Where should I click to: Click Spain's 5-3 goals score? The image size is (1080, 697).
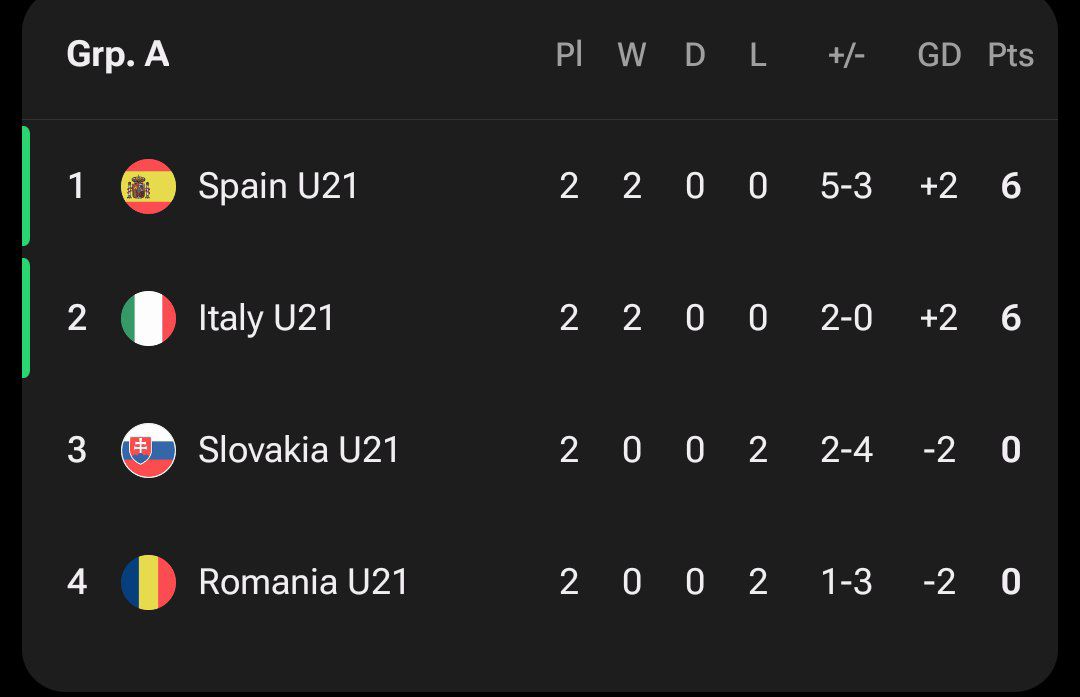tap(846, 186)
